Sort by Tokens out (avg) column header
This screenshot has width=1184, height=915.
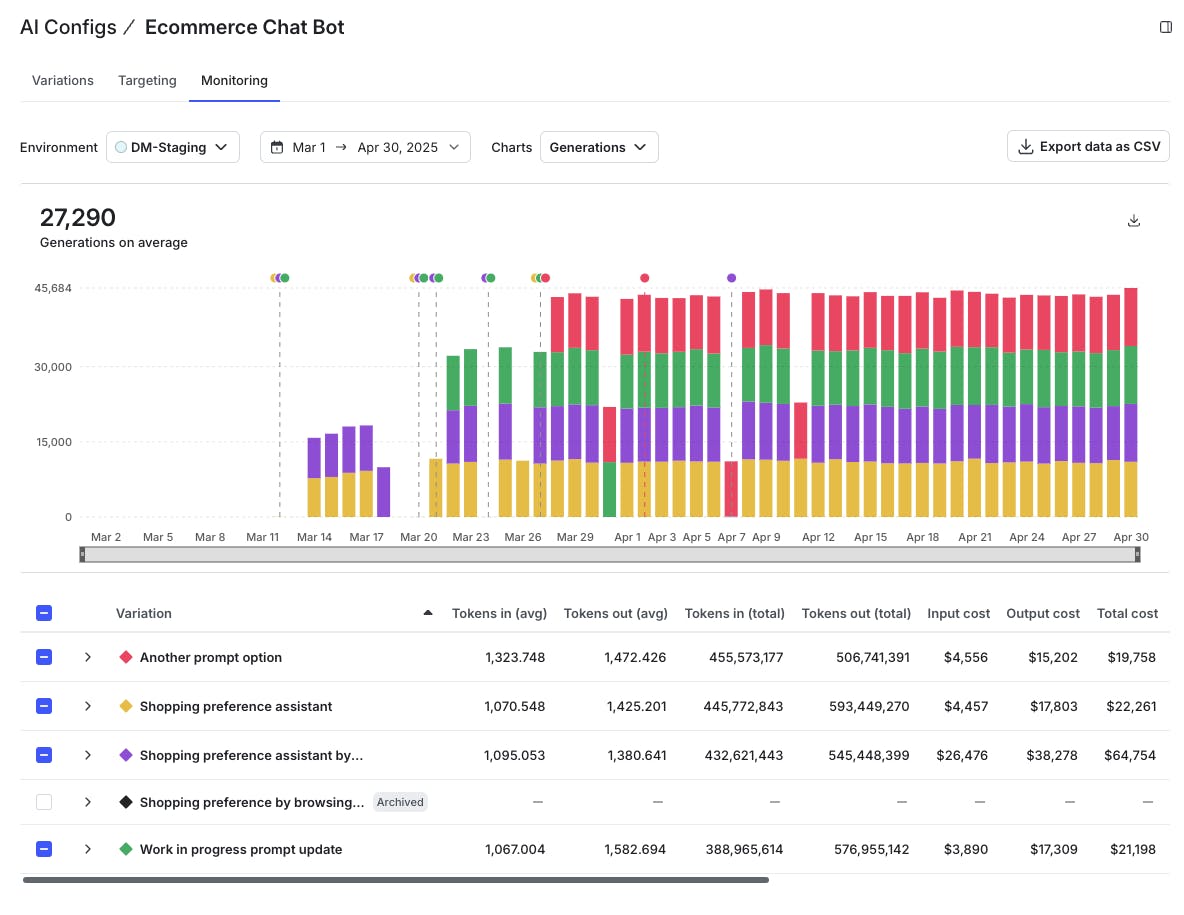615,613
